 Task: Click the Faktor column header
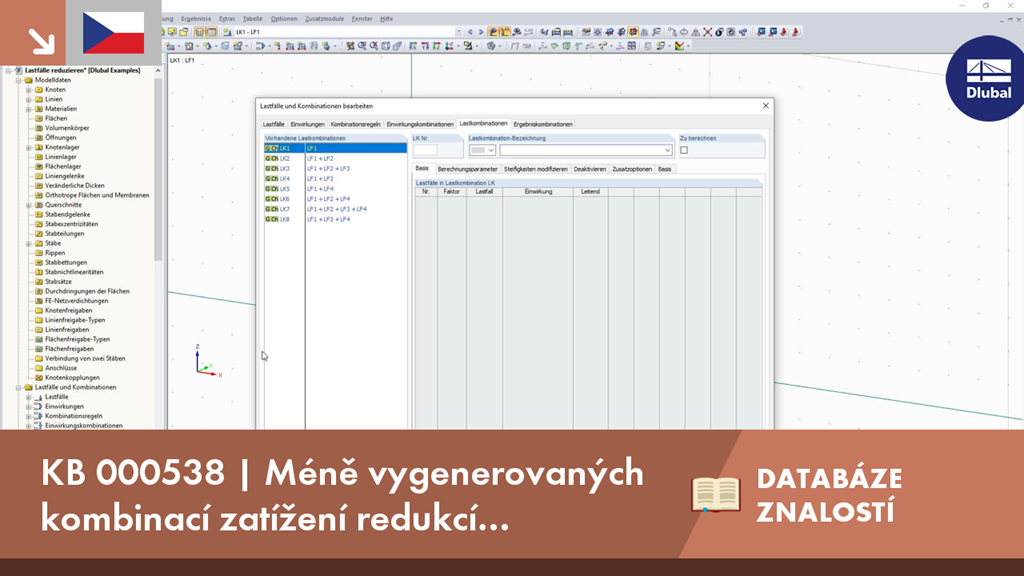(x=452, y=192)
